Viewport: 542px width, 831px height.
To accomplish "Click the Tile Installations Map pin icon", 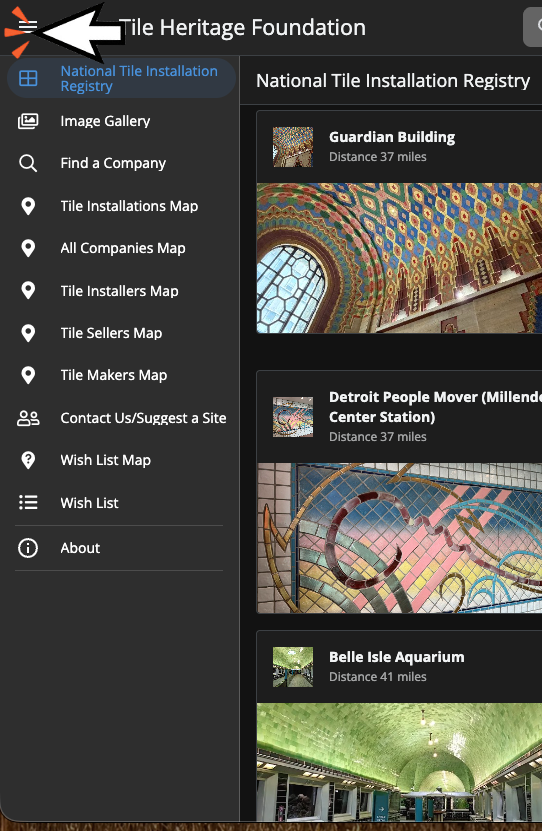I will pyautogui.click(x=28, y=206).
